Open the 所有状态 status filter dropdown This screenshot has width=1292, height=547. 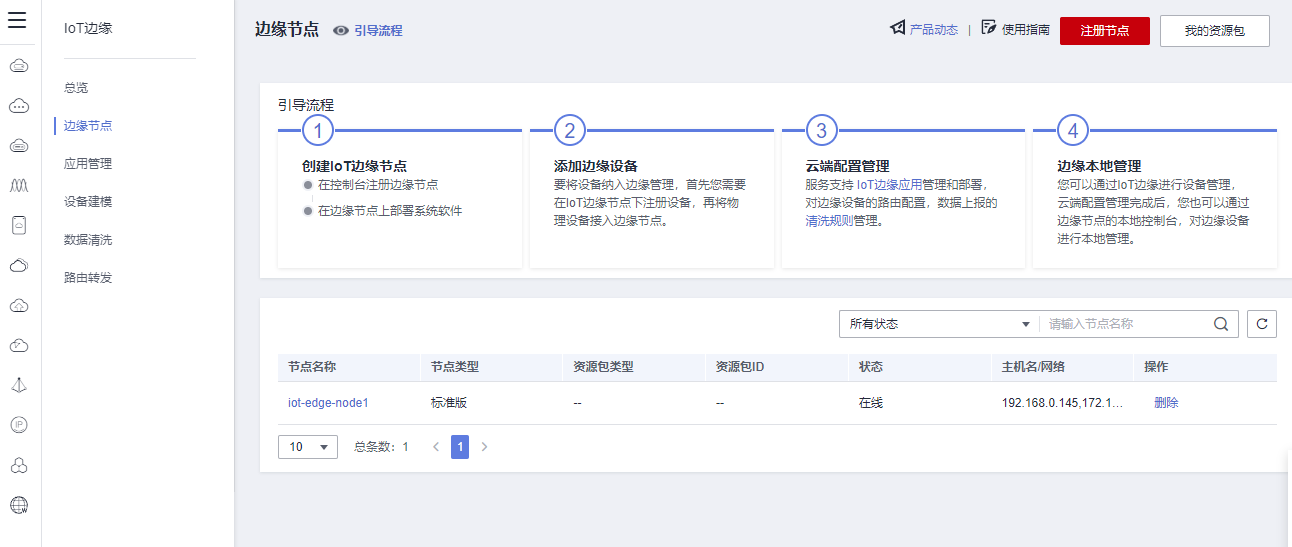pos(939,324)
